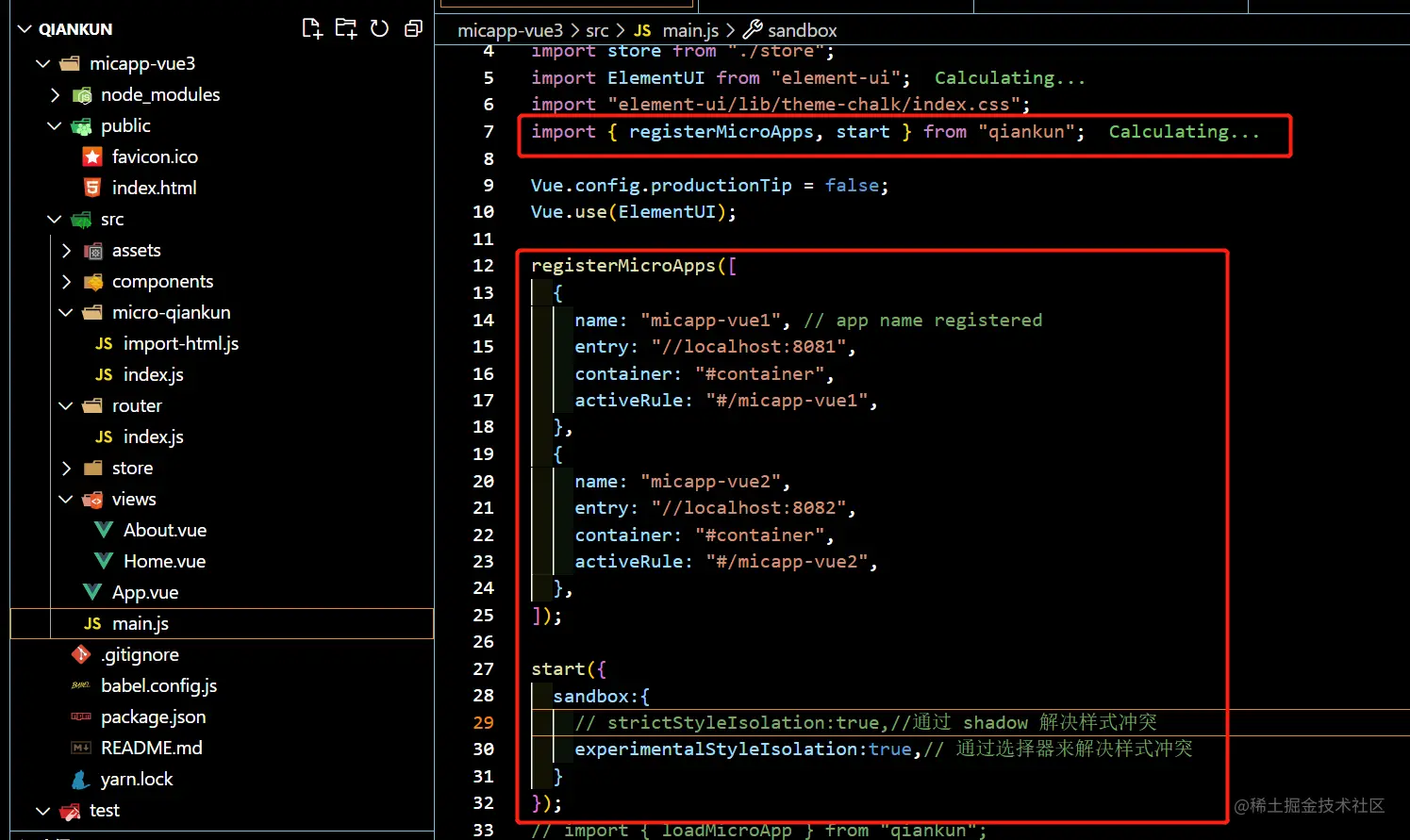The height and width of the screenshot is (840, 1410).
Task: Click "//localhost:8082" entry string
Action: (748, 508)
